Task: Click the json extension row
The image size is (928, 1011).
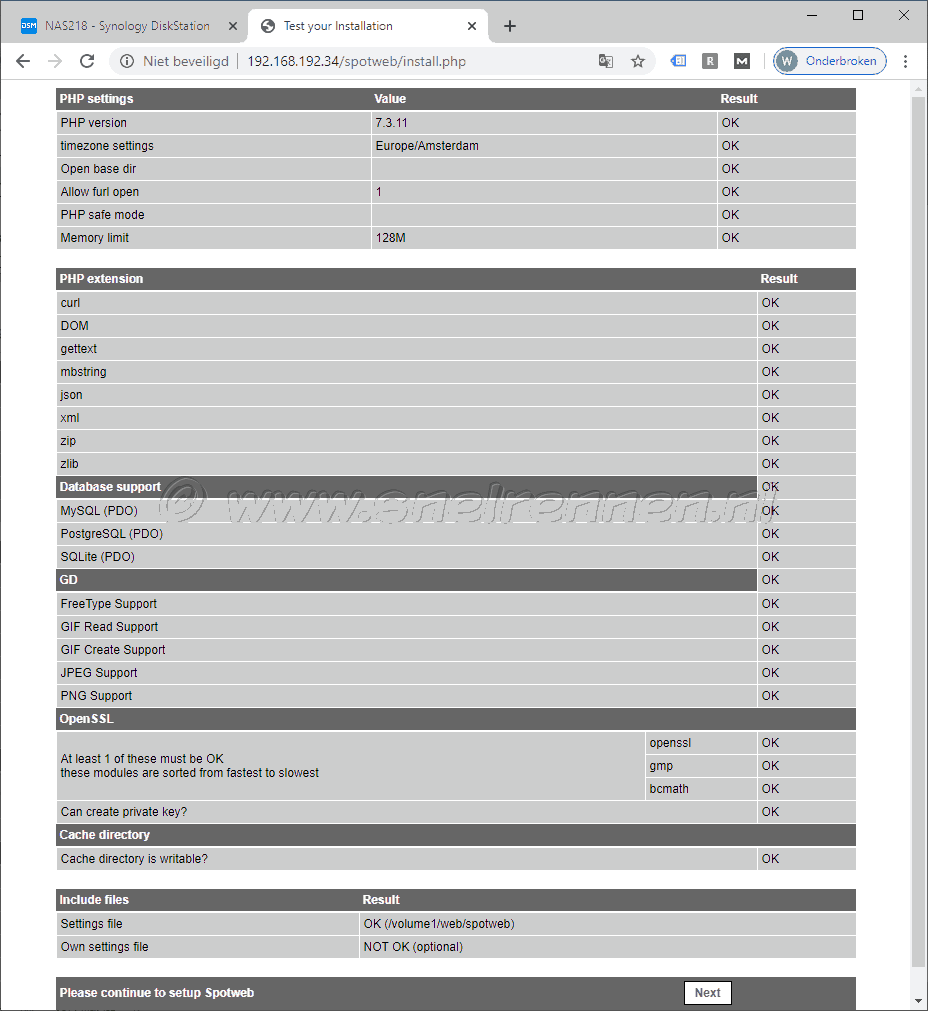Action: click(456, 395)
